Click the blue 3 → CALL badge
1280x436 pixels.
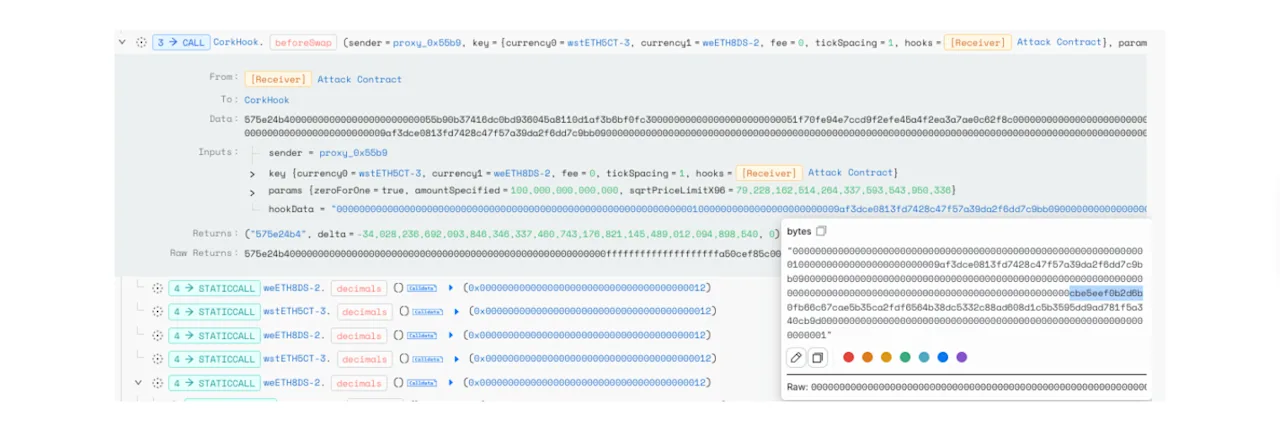[x=180, y=43]
